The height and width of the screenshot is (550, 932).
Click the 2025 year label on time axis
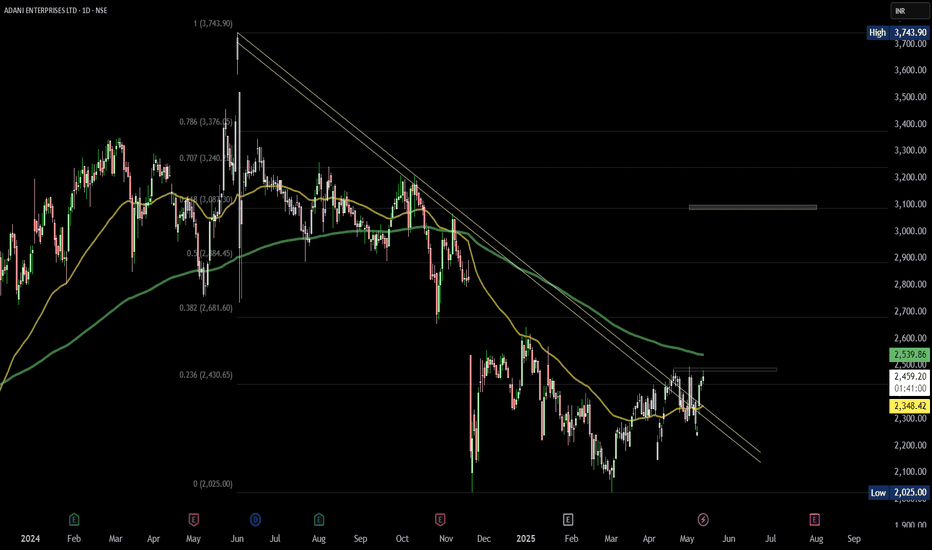(525, 539)
